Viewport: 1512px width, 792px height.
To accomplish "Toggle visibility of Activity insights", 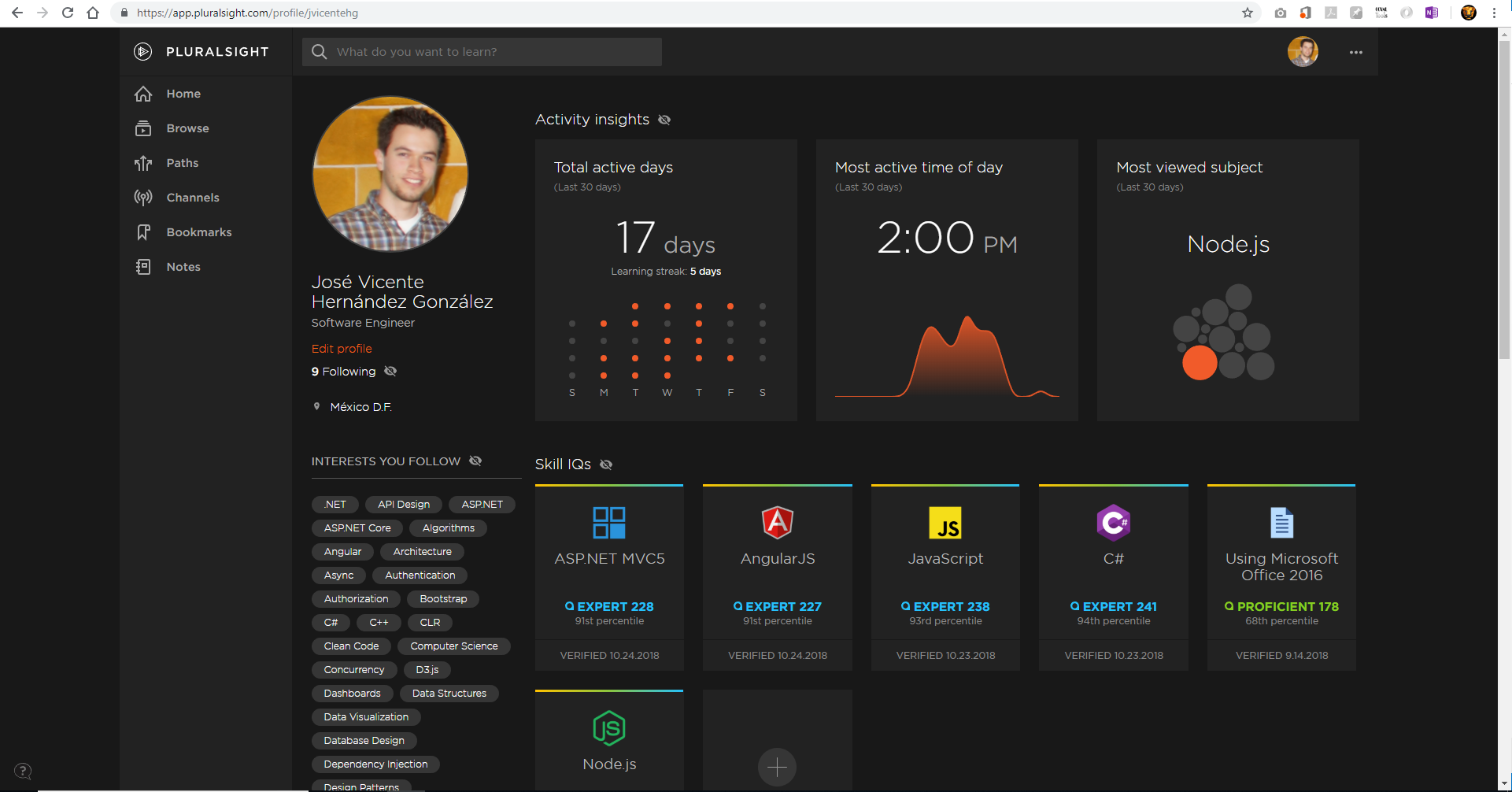I will coord(664,120).
